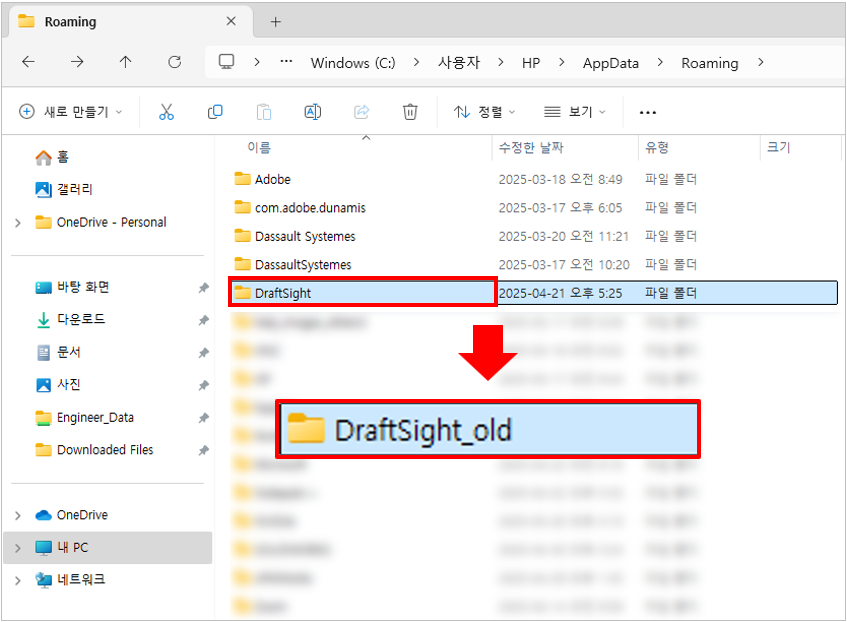The image size is (847, 622).
Task: Expand chevron after Roaming in path
Action: point(761,63)
